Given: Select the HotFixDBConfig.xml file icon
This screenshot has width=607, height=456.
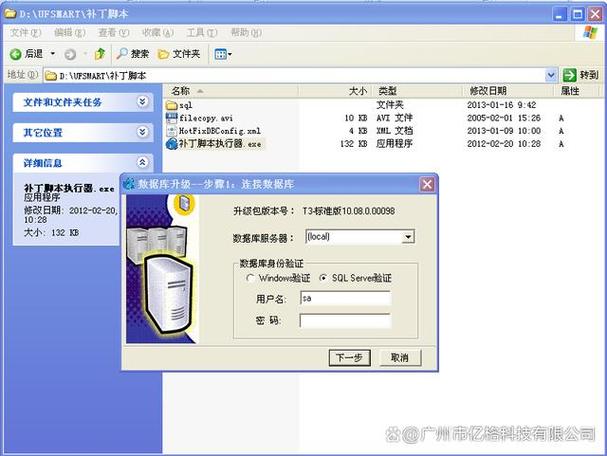Looking at the screenshot, I should point(171,131).
